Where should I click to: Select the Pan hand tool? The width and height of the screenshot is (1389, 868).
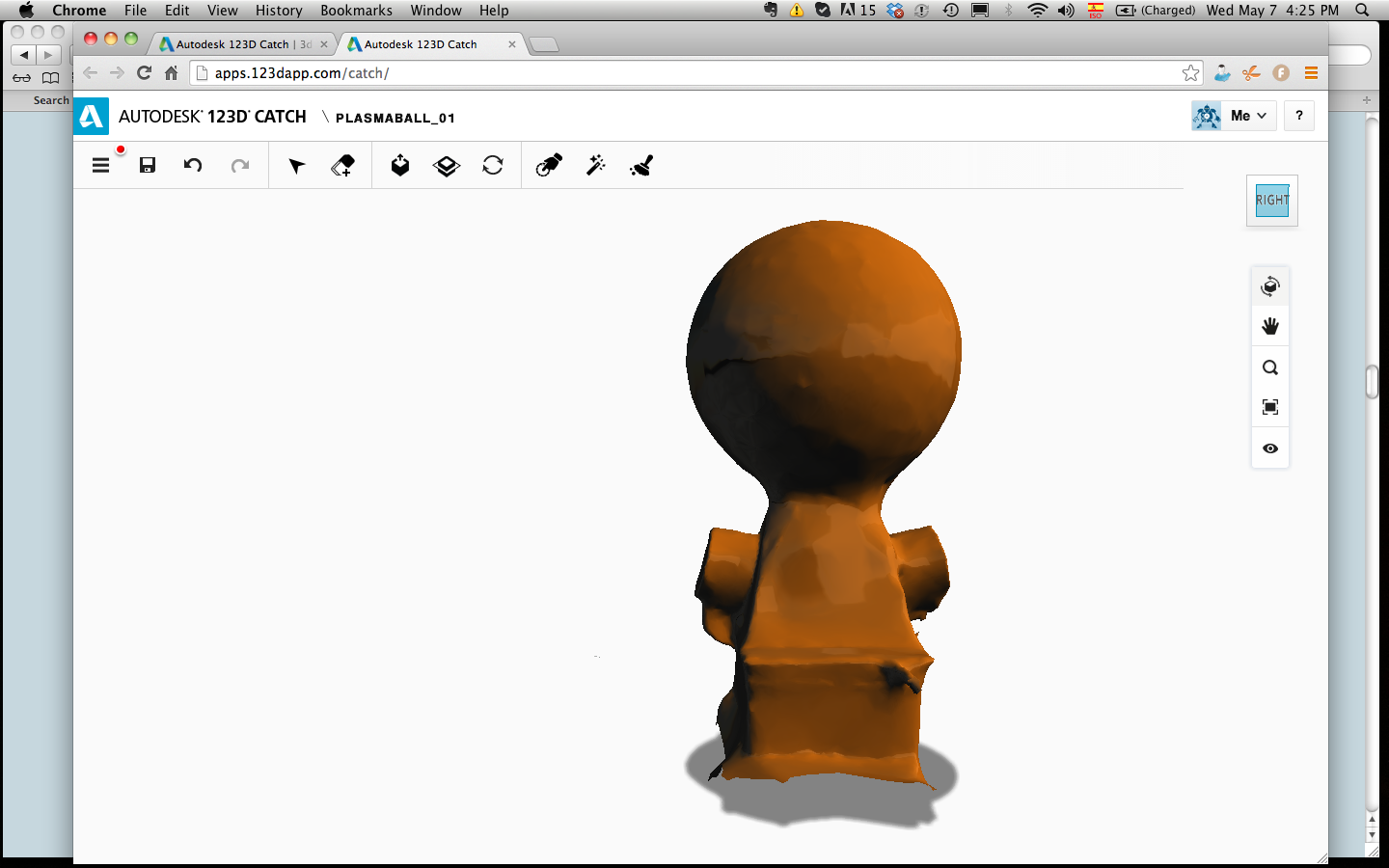(x=1270, y=326)
